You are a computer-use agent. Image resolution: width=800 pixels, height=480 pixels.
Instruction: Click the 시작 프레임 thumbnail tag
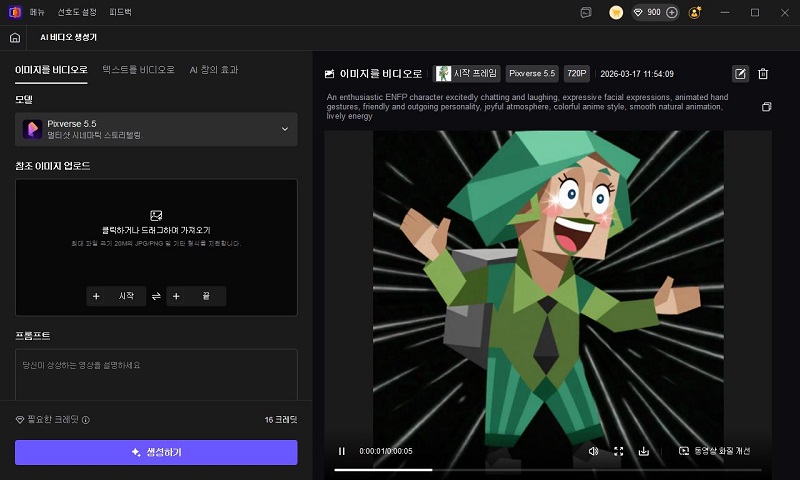click(466, 73)
